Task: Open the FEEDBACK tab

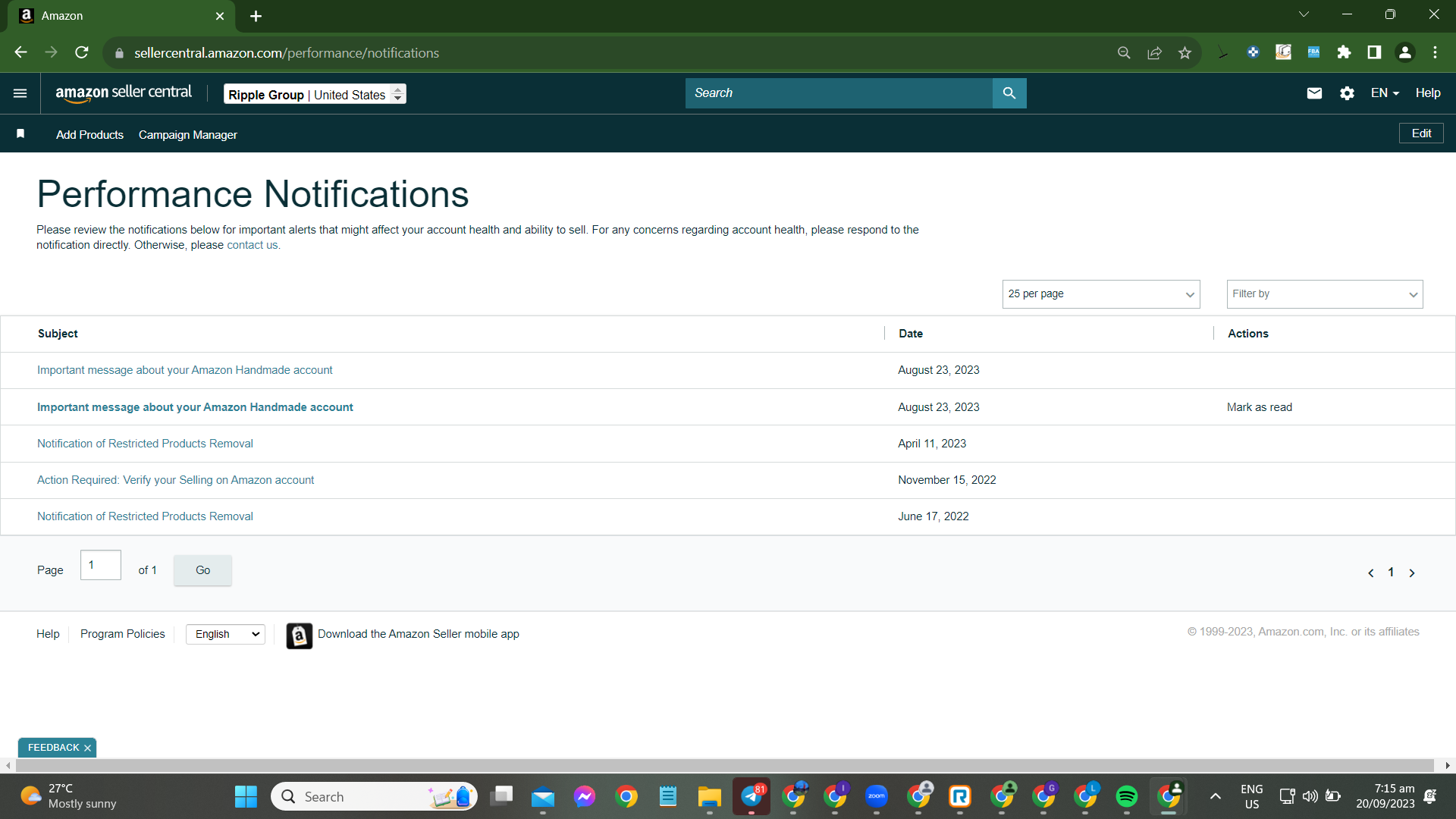Action: tap(53, 748)
